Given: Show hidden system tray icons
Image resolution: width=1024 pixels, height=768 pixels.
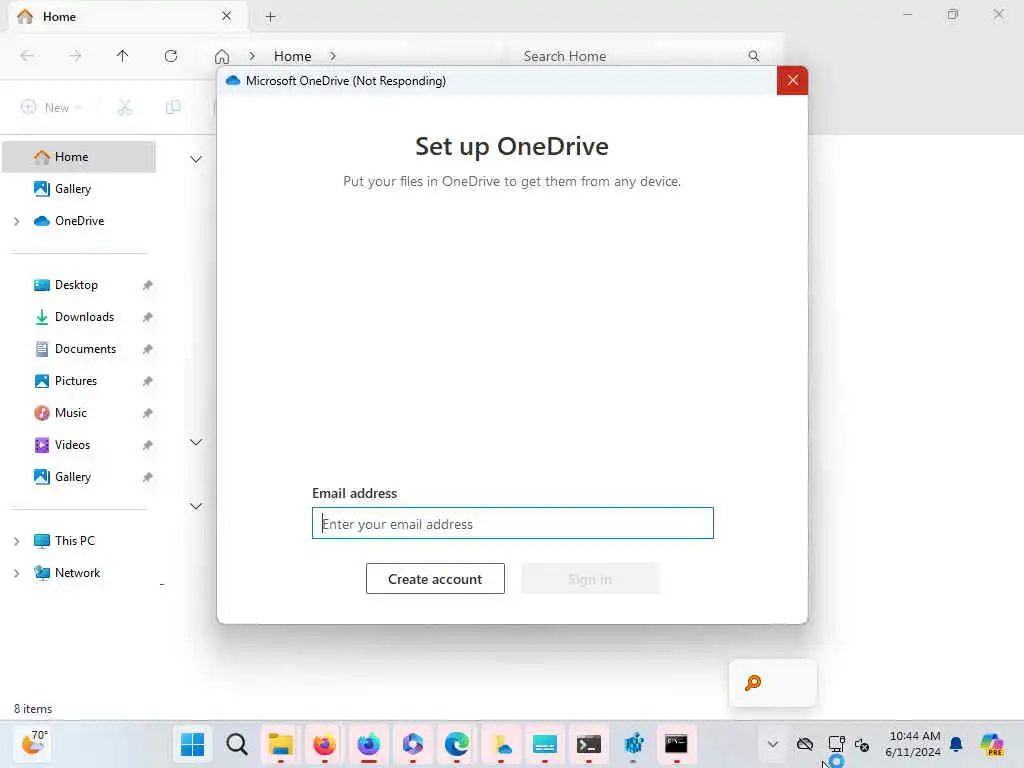Looking at the screenshot, I should pos(773,744).
